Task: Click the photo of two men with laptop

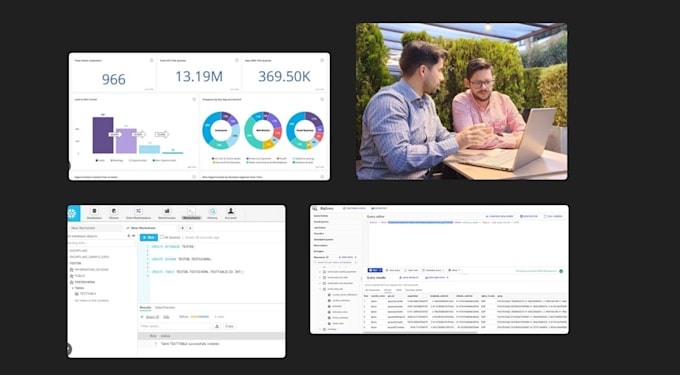Action: 461,101
